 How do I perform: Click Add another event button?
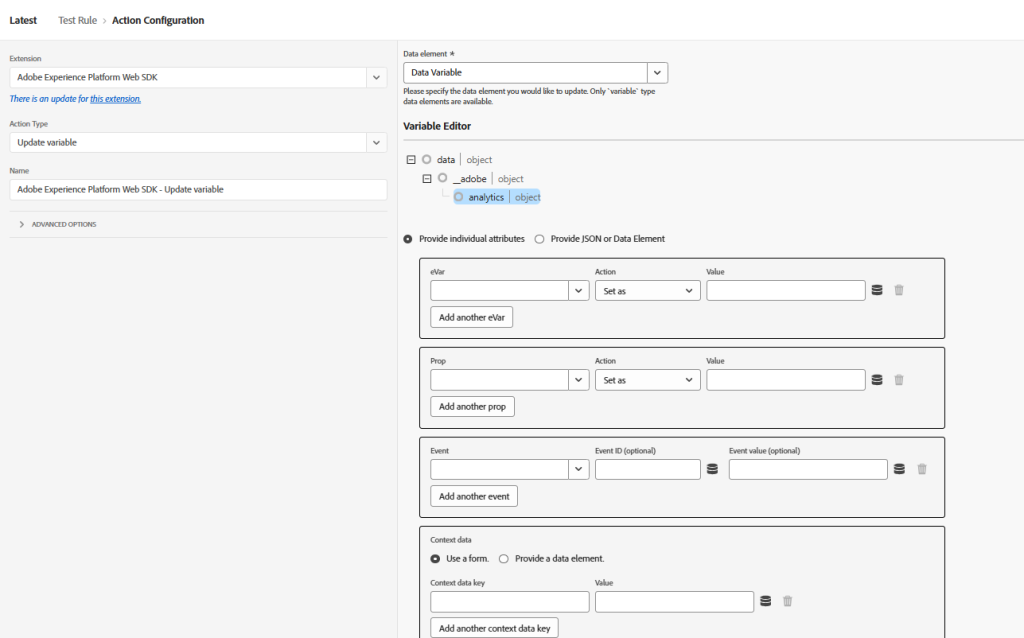coord(474,496)
